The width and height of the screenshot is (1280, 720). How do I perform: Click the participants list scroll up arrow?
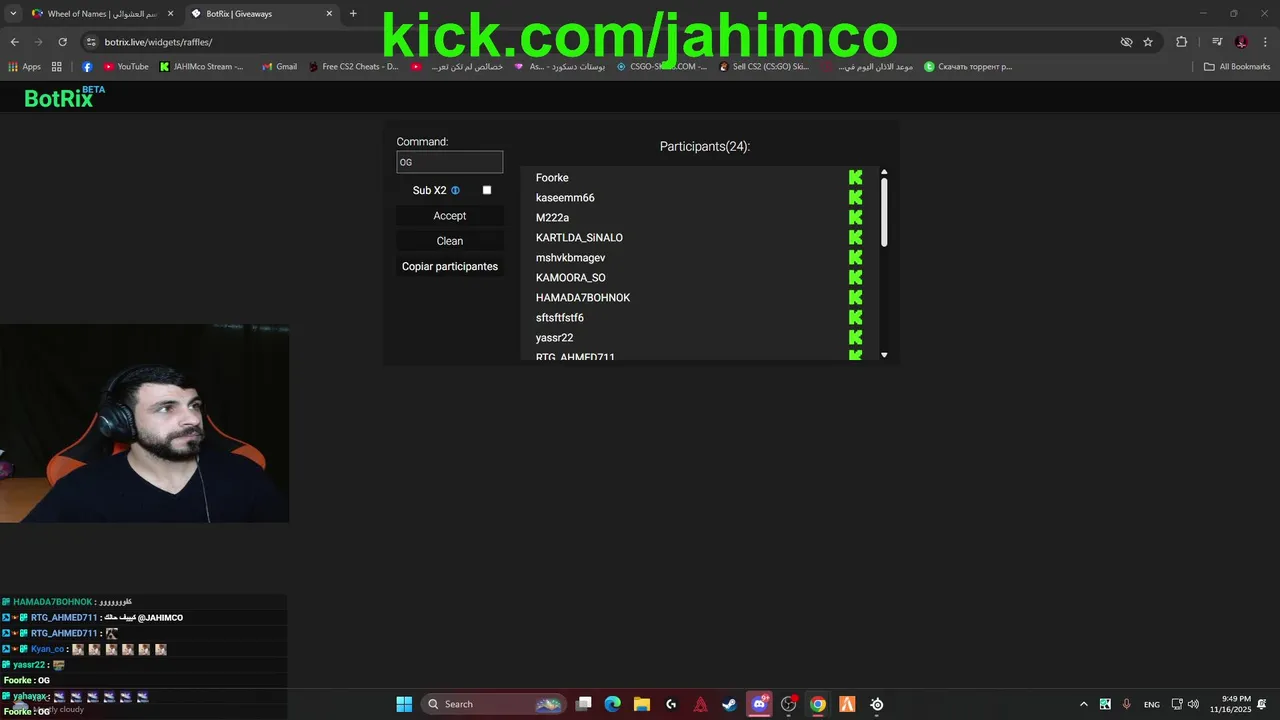tap(884, 172)
